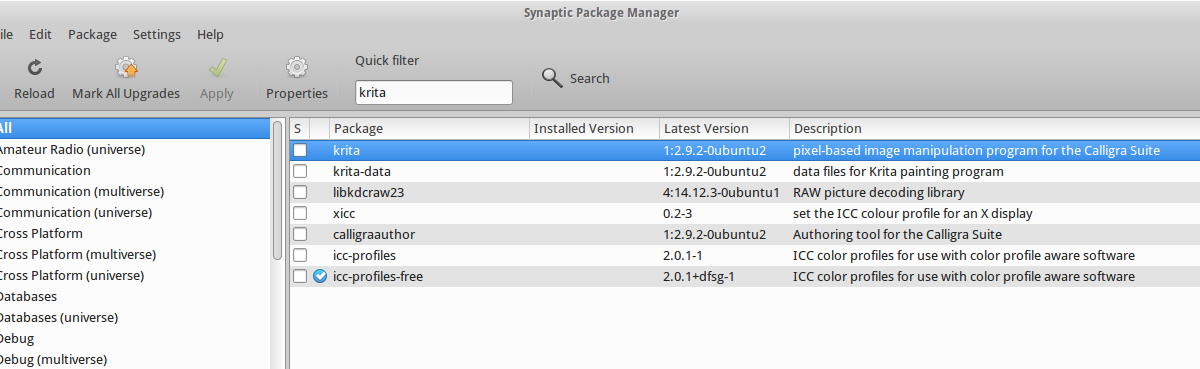Image resolution: width=1200 pixels, height=369 pixels.
Task: Select the icc-profiles-free package name
Action: click(378, 276)
